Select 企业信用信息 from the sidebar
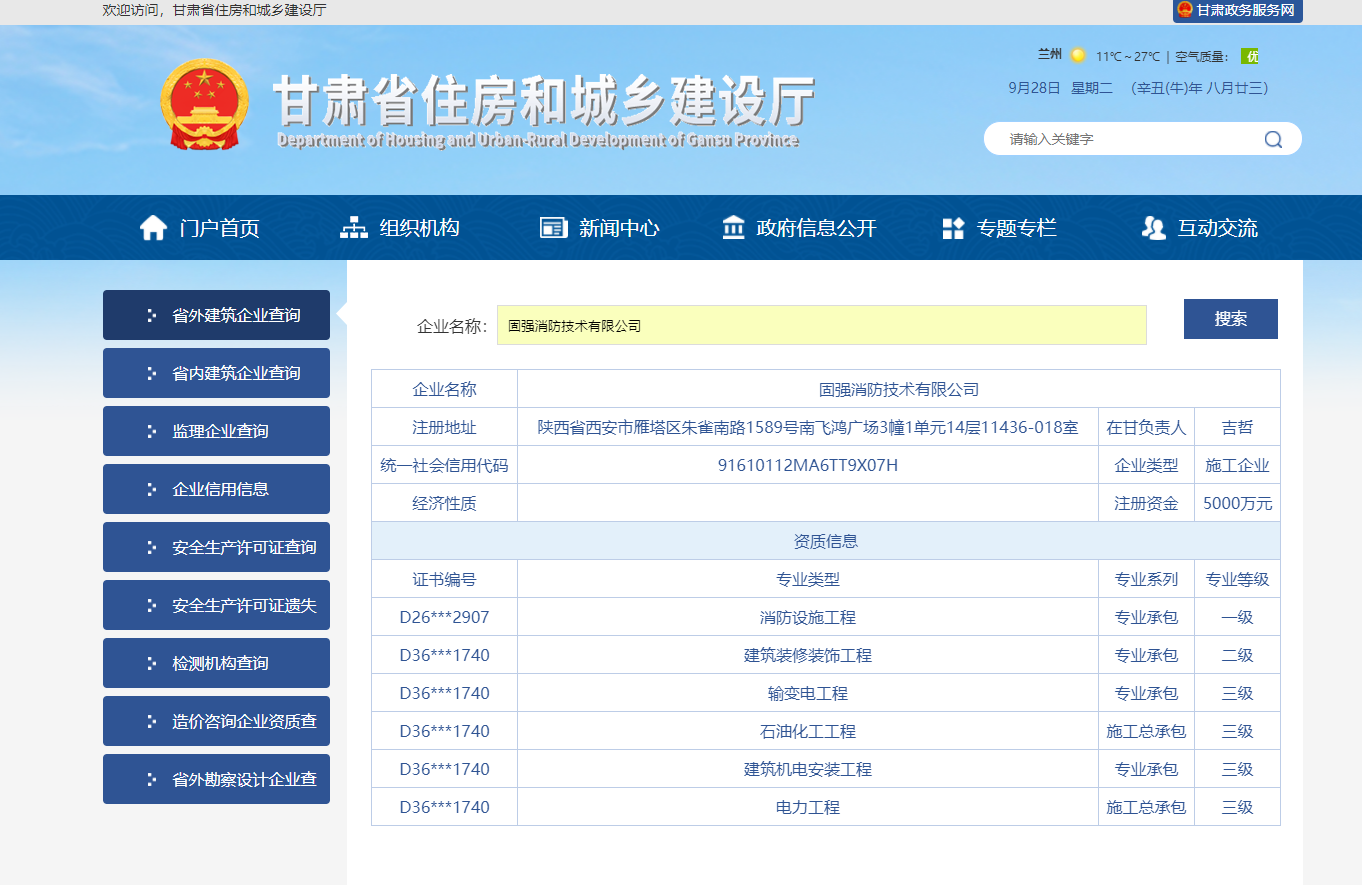Screen dimensions: 1362x885 216,489
